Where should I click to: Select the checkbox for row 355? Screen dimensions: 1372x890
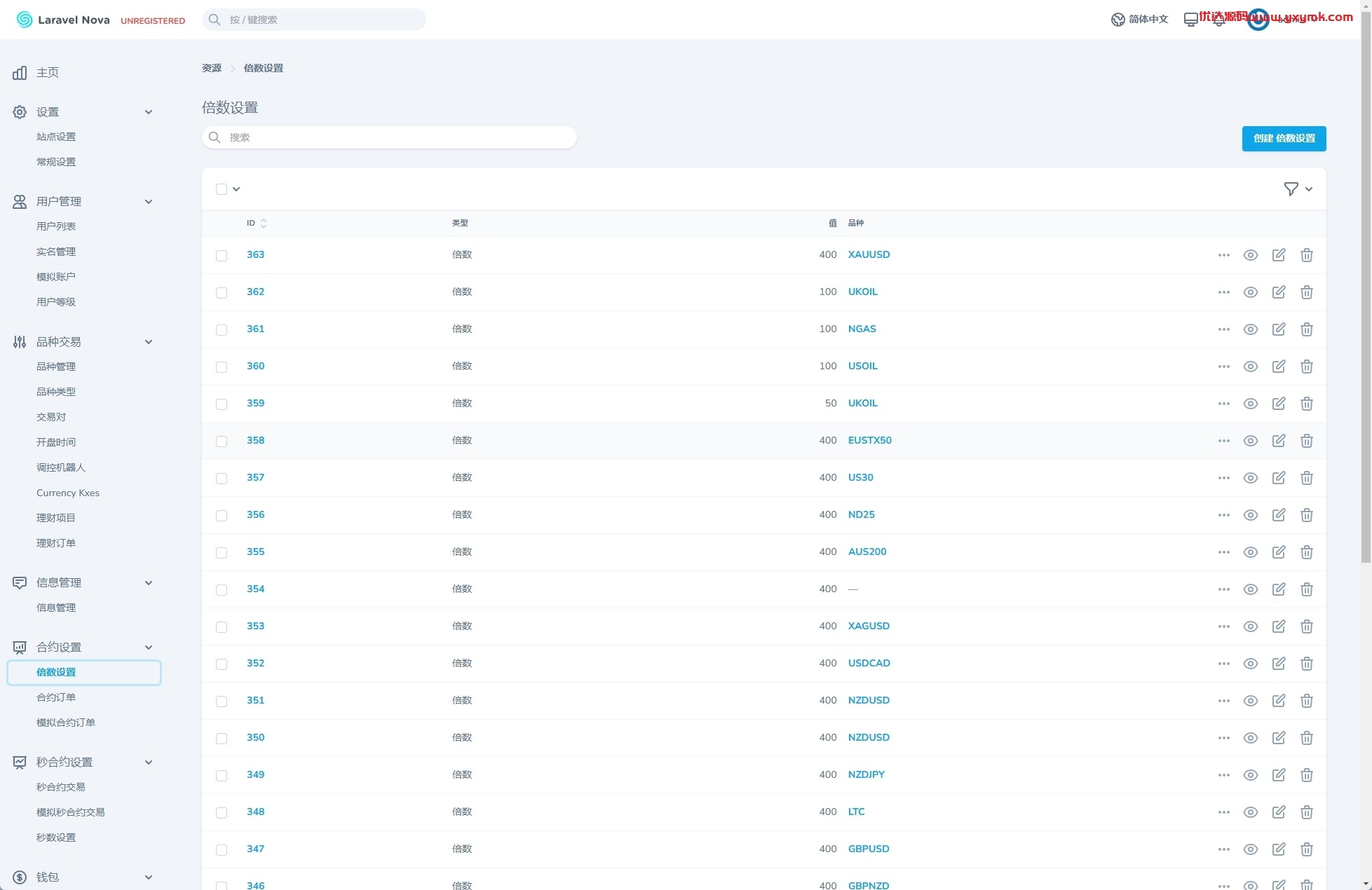[x=222, y=552]
